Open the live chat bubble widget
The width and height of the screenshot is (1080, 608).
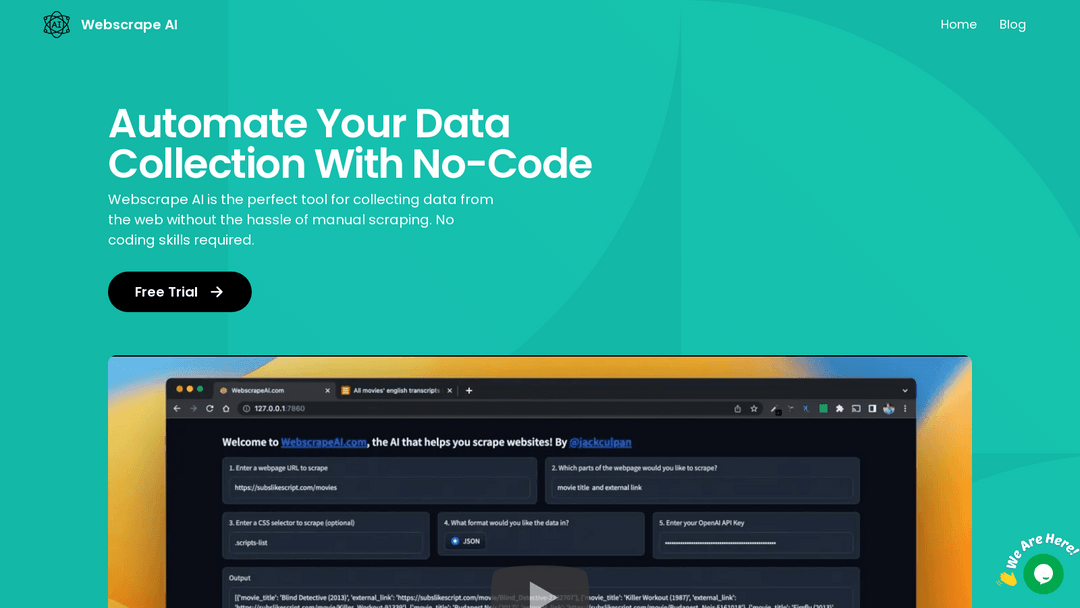pos(1042,574)
